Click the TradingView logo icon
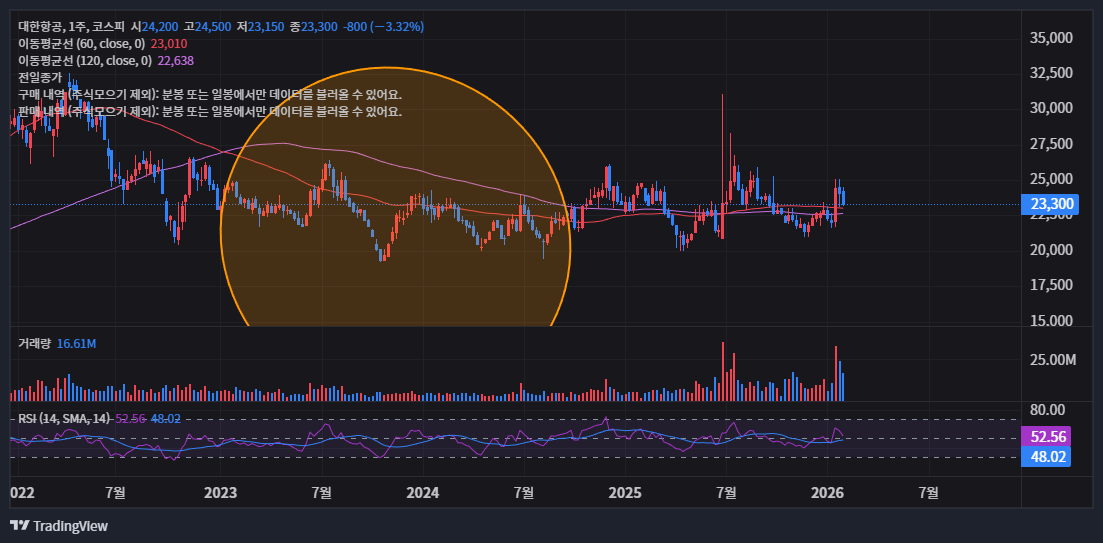This screenshot has height=543, width=1103. [x=19, y=525]
